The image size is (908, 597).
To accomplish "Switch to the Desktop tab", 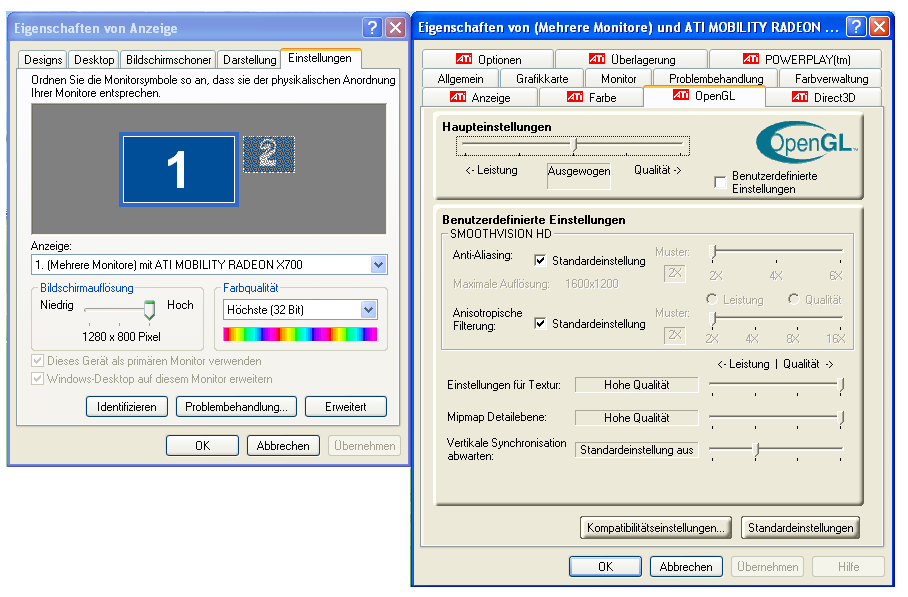I will click(x=94, y=60).
